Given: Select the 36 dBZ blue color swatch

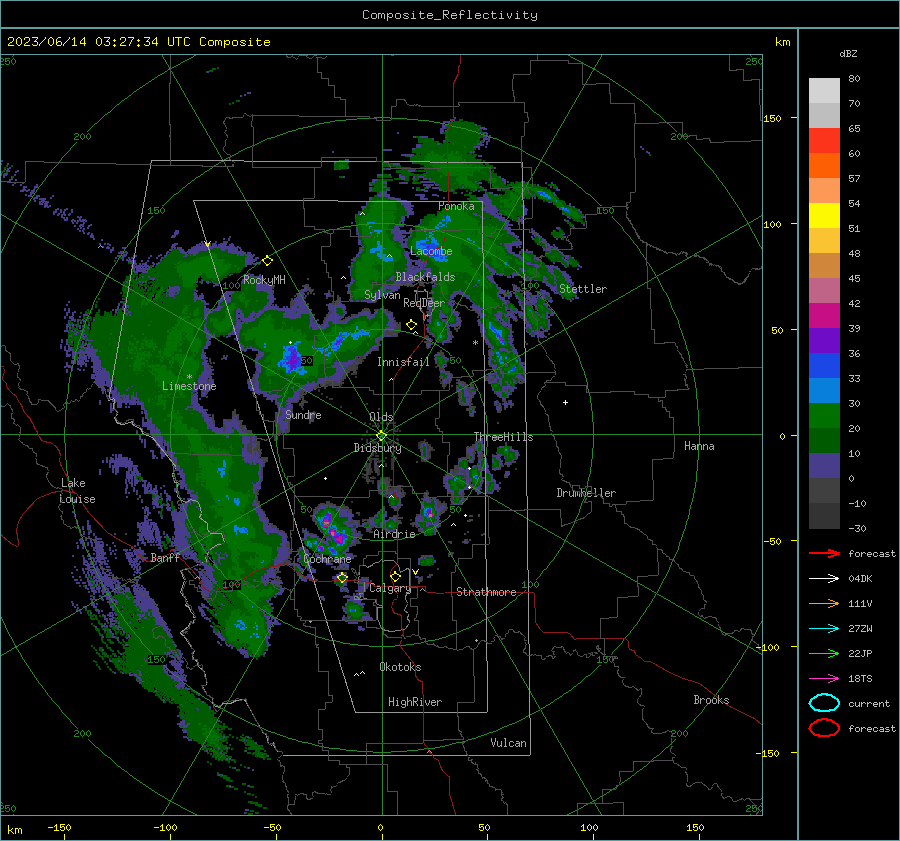Looking at the screenshot, I should click(x=824, y=365).
